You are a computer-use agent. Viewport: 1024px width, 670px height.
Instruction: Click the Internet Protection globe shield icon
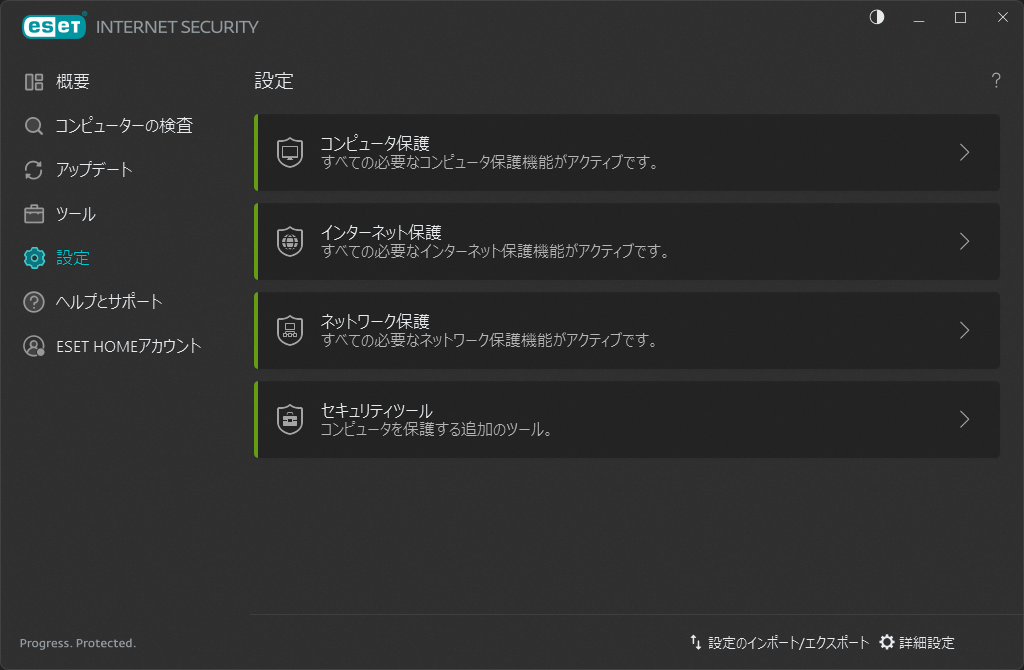[x=290, y=242]
